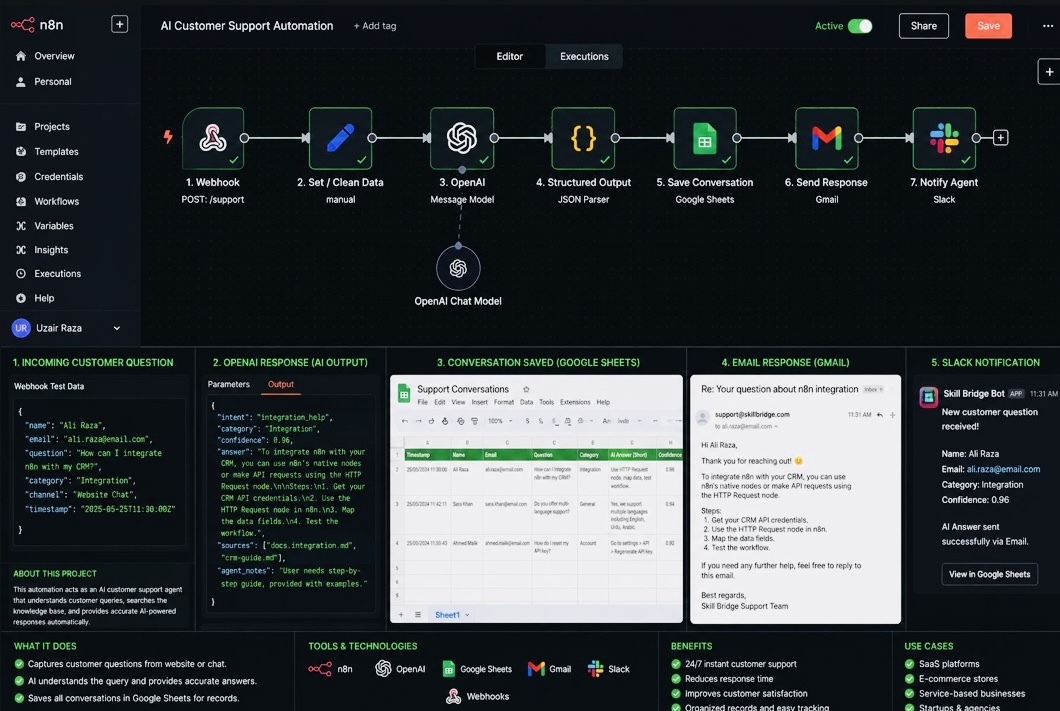Screen dimensions: 1060x711
Task: Switch to the Editor tab
Action: 509,56
